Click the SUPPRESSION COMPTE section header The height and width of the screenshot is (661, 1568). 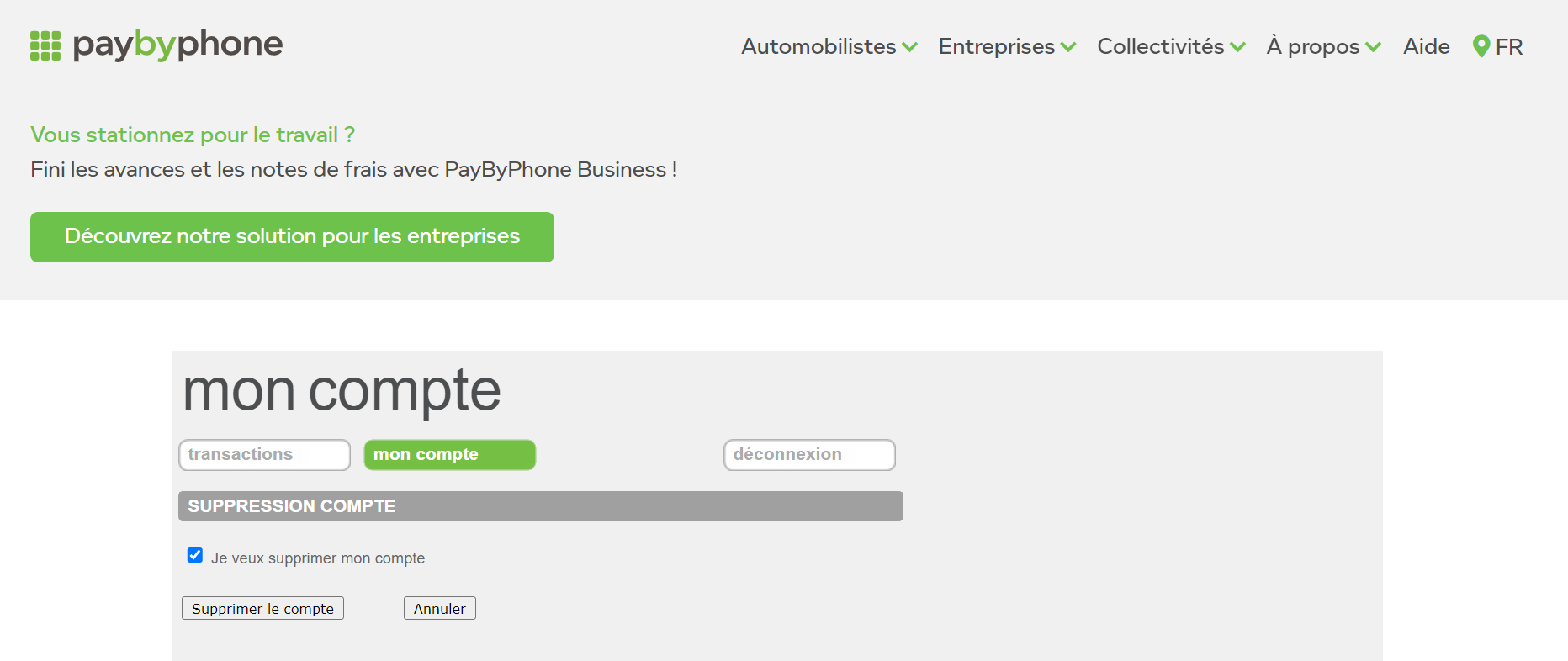click(541, 506)
